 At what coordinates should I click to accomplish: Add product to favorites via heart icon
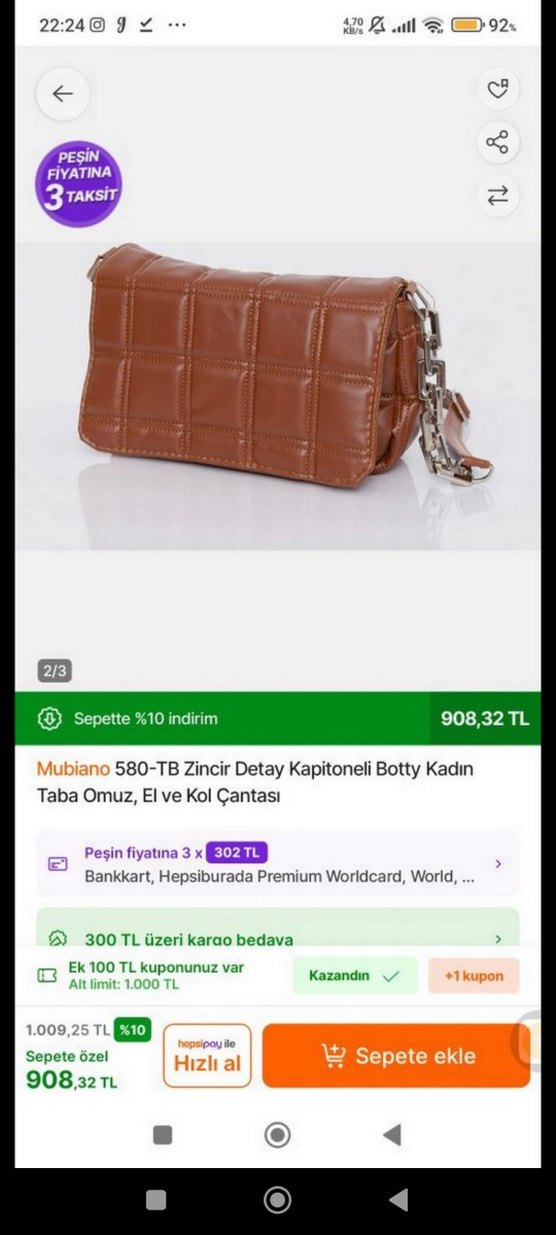497,90
